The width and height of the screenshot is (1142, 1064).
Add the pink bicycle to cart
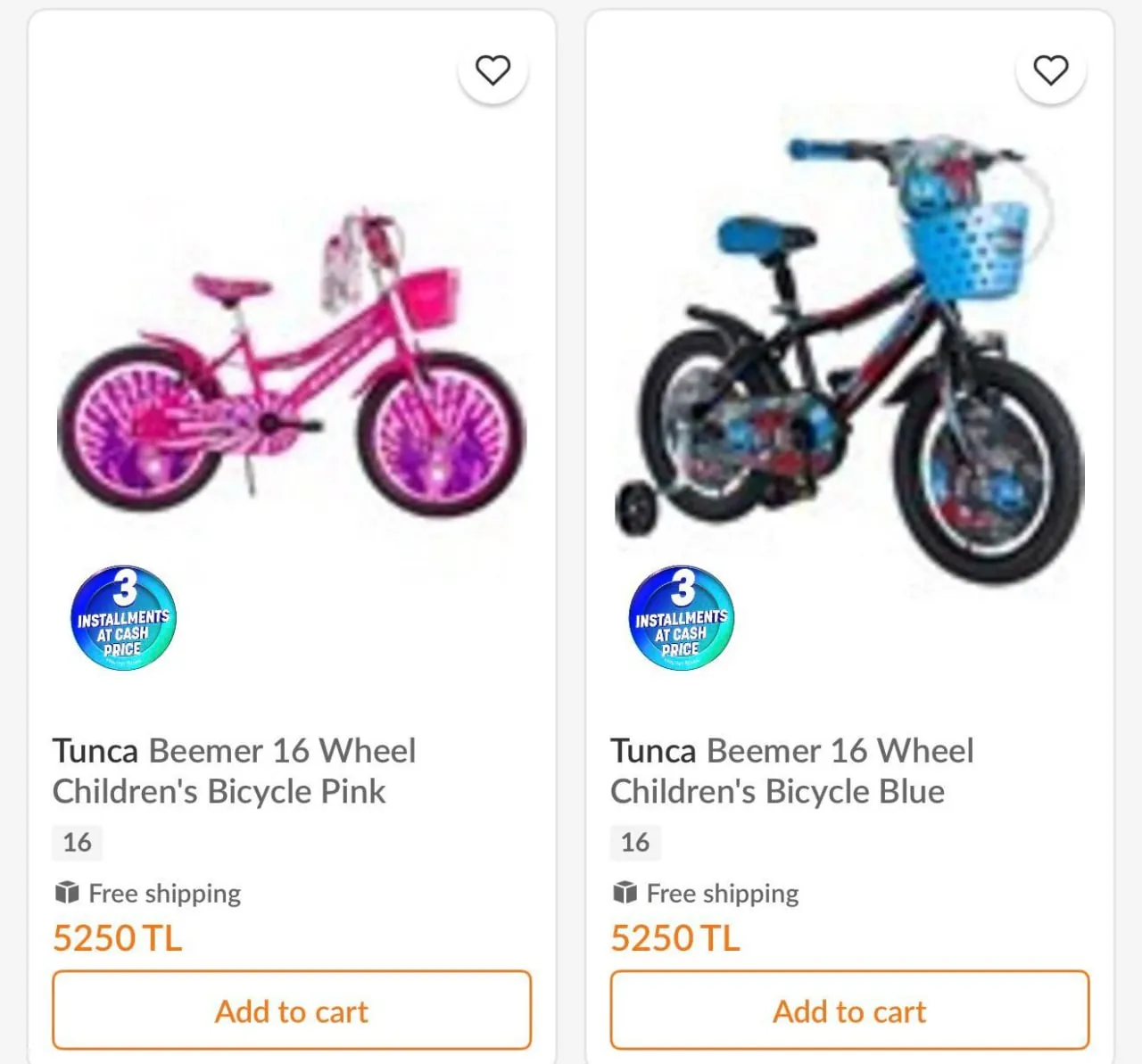[292, 1010]
